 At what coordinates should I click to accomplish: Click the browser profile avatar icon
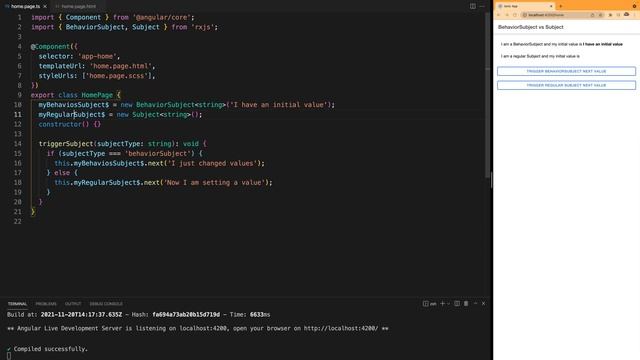tap(627, 14)
